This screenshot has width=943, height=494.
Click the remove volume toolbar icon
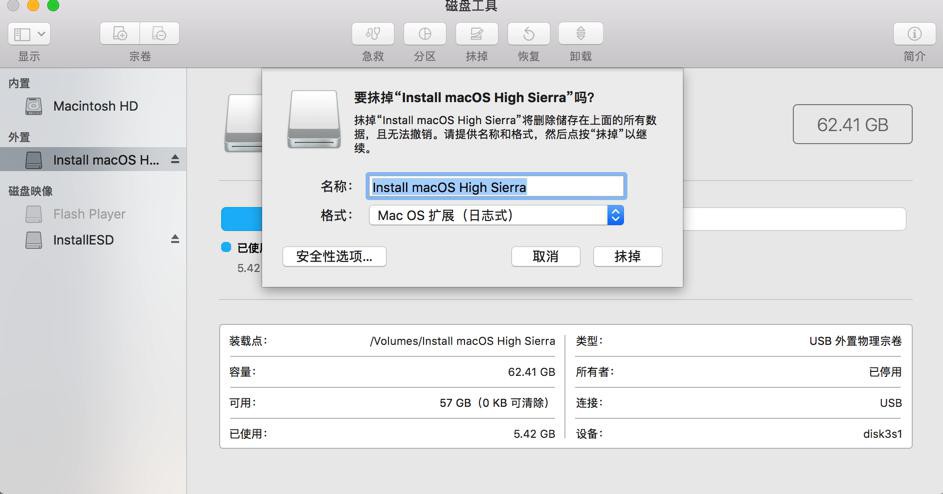(159, 34)
